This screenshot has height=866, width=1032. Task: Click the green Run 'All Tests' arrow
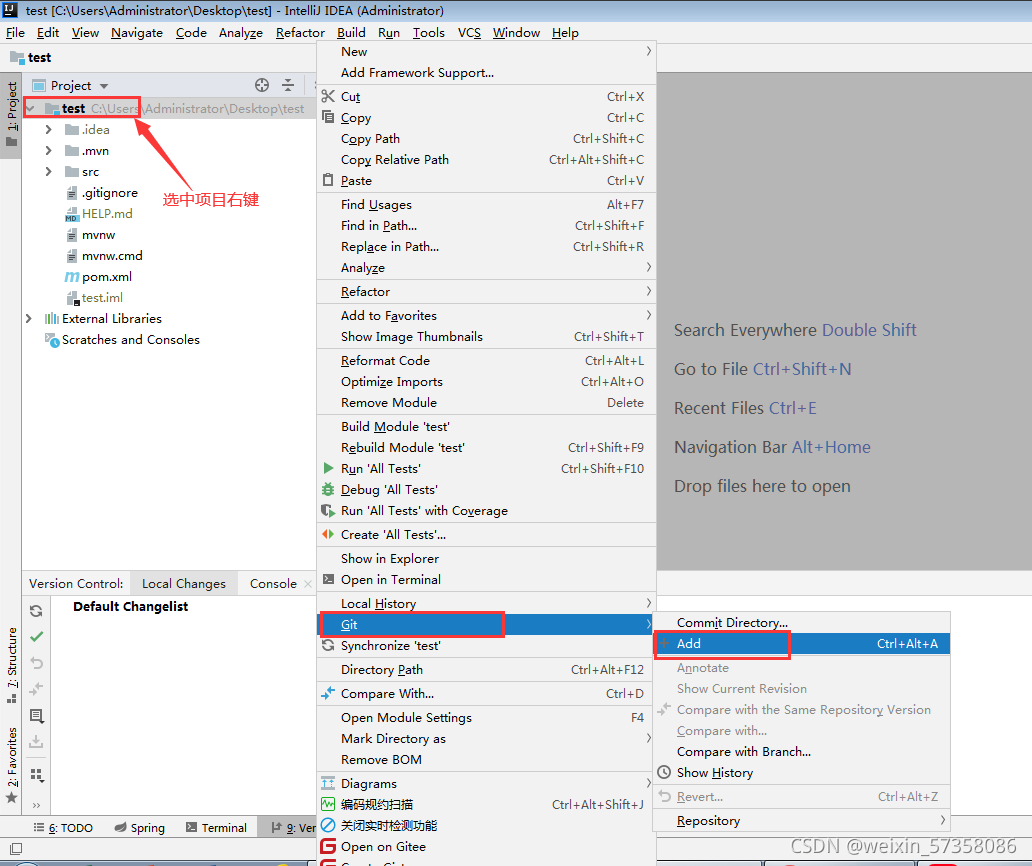click(328, 468)
